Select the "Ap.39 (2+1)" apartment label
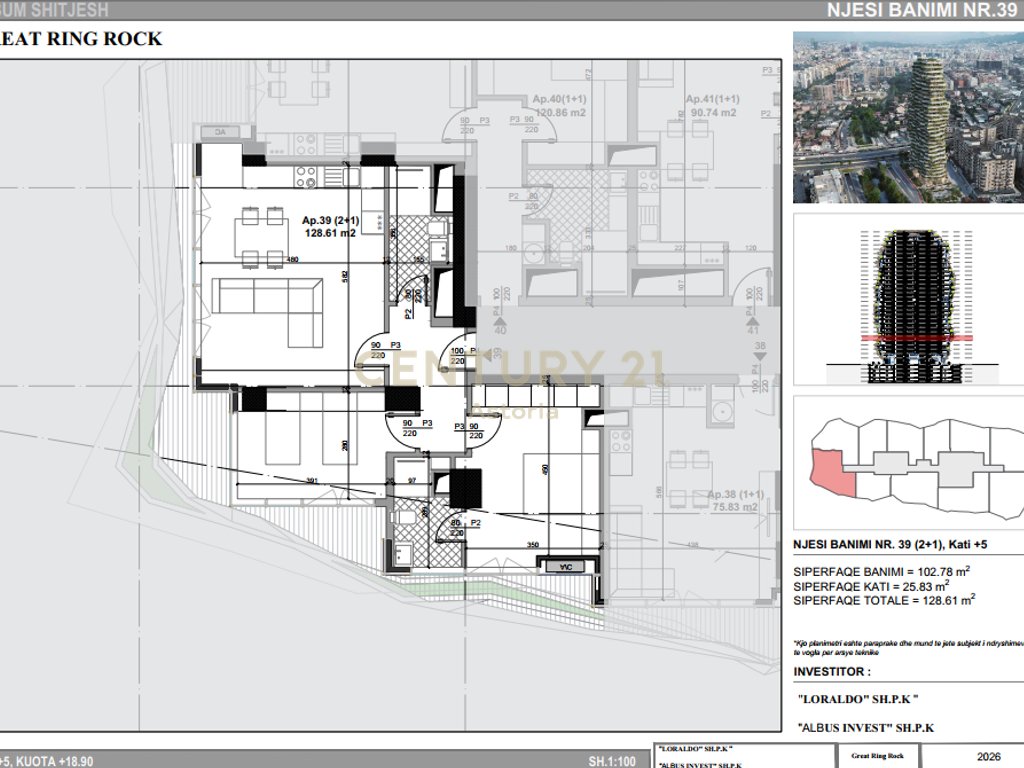The height and width of the screenshot is (768, 1024). pos(330,221)
